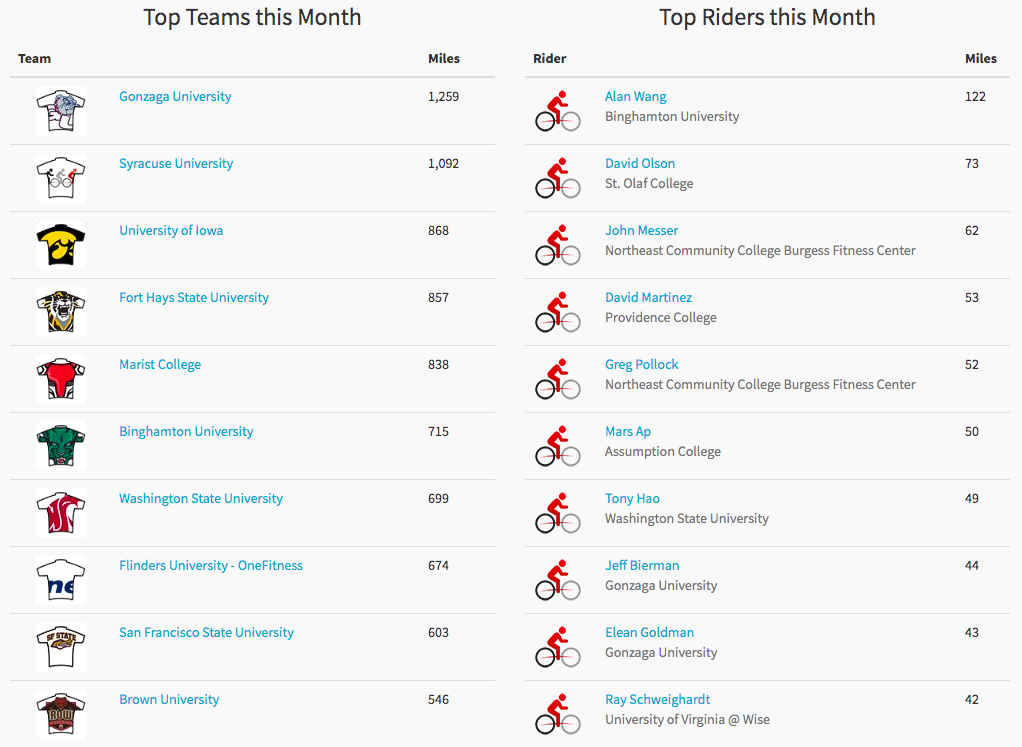This screenshot has width=1022, height=747.
Task: Click the Marist College red jersey icon
Action: click(61, 379)
